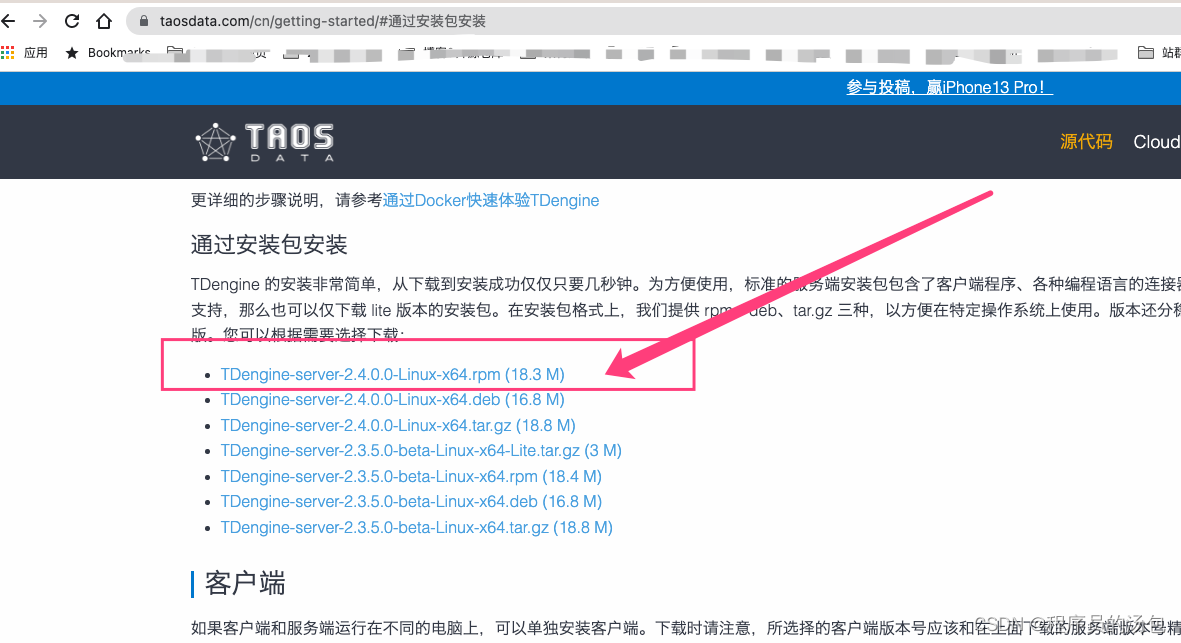Viewport: 1181px width, 643px height.
Task: Open the Cloud navigation item
Action: pos(1156,141)
